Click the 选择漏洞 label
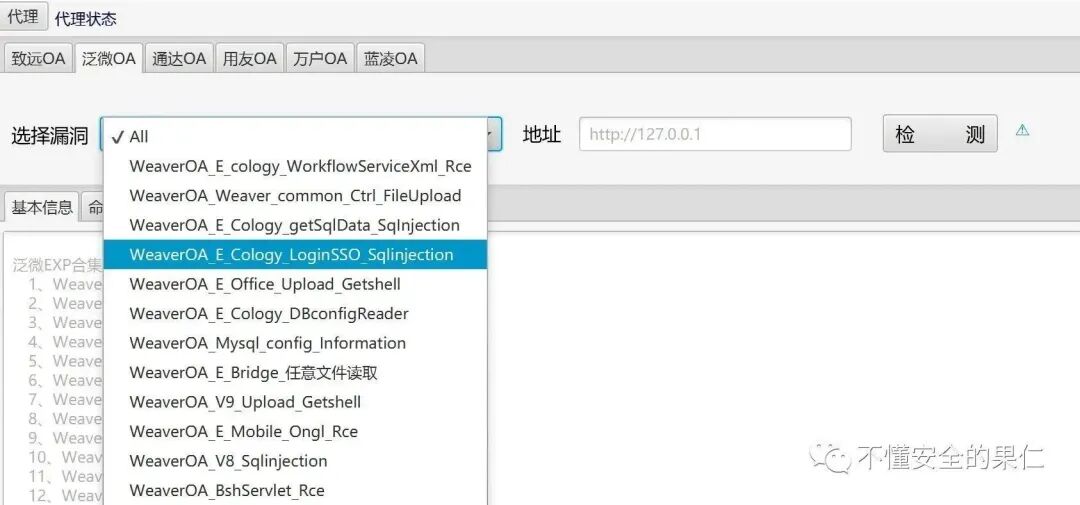The image size is (1080, 505). click(50, 136)
